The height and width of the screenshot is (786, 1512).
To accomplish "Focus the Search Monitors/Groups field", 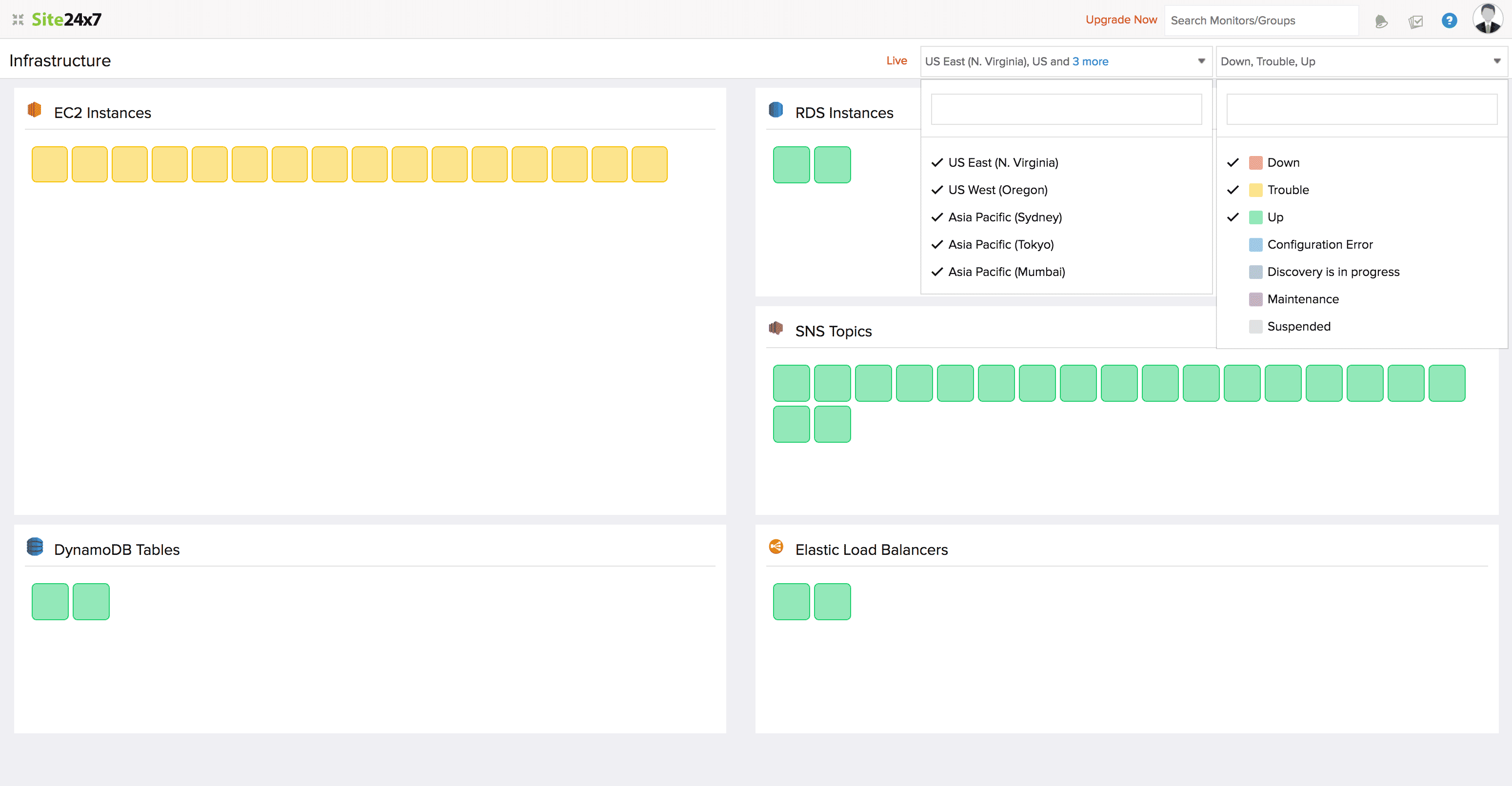I will coord(1261,20).
